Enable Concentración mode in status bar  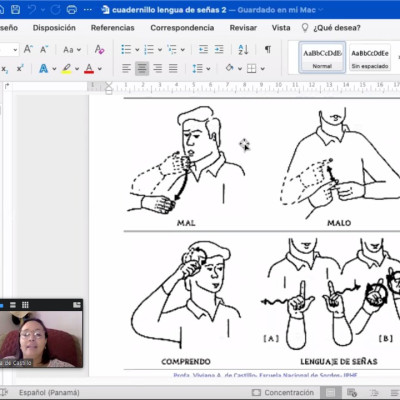pyautogui.click(x=283, y=392)
